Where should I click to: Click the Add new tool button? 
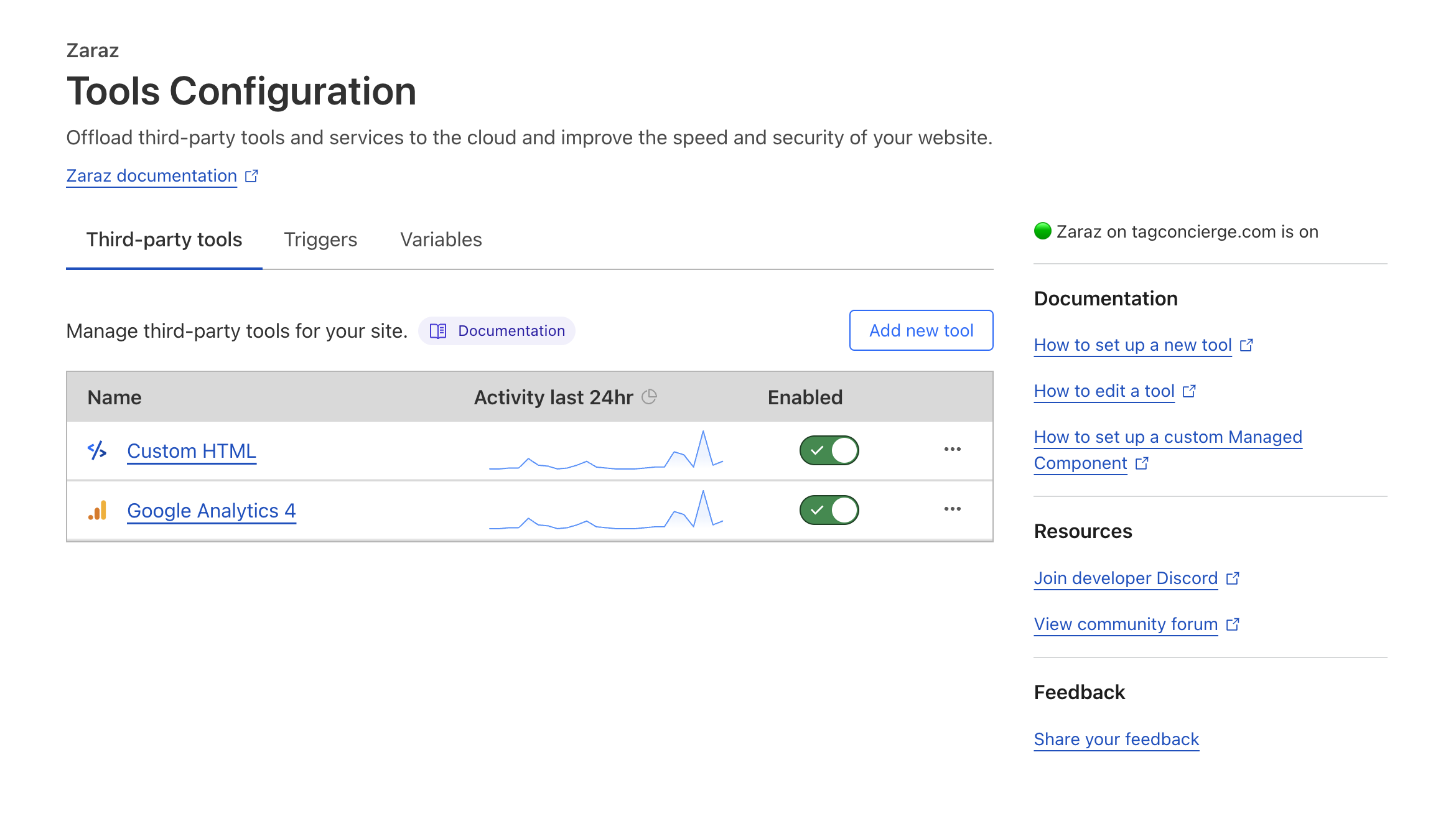point(921,330)
